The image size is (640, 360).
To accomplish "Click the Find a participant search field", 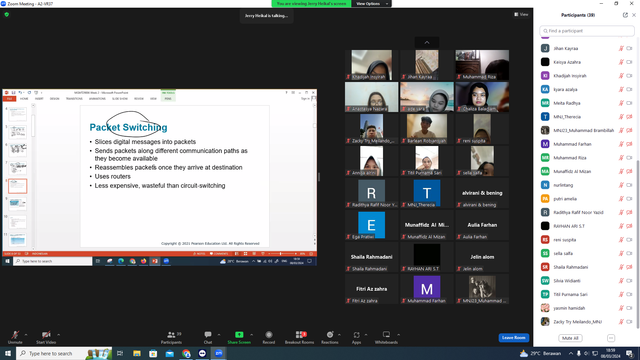I will pos(587,31).
